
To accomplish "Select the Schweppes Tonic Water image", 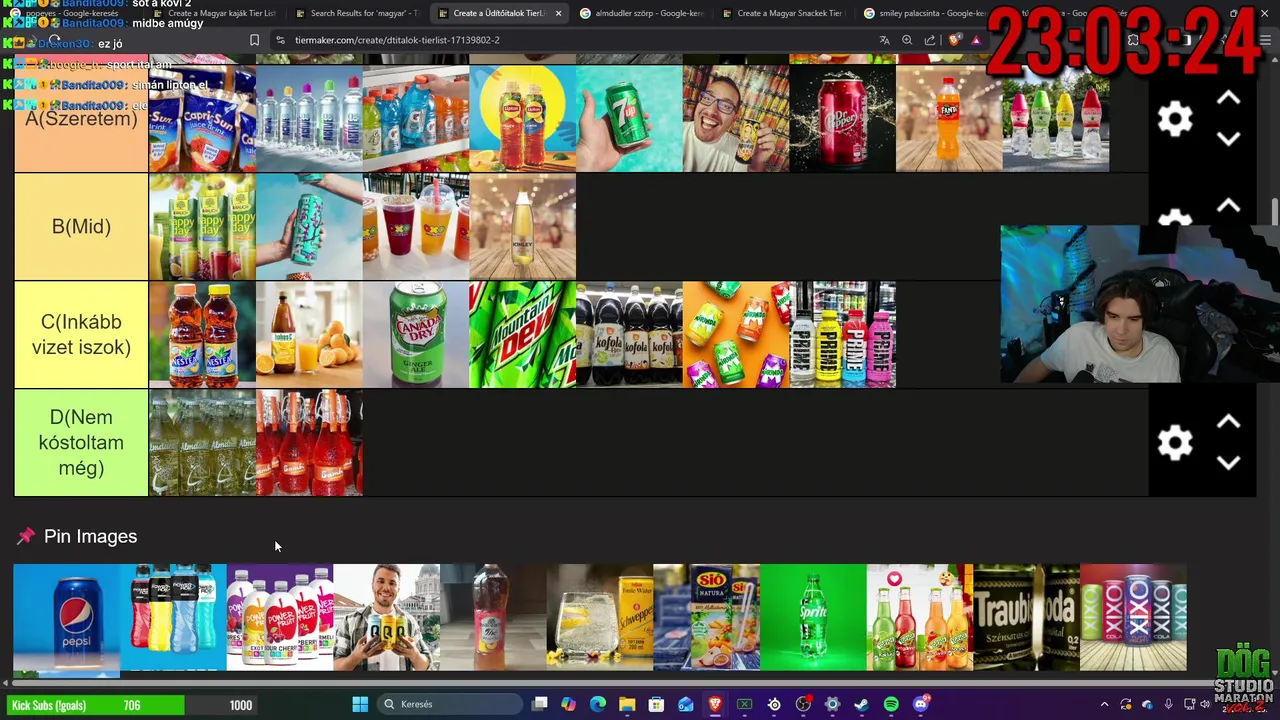I will coord(599,617).
